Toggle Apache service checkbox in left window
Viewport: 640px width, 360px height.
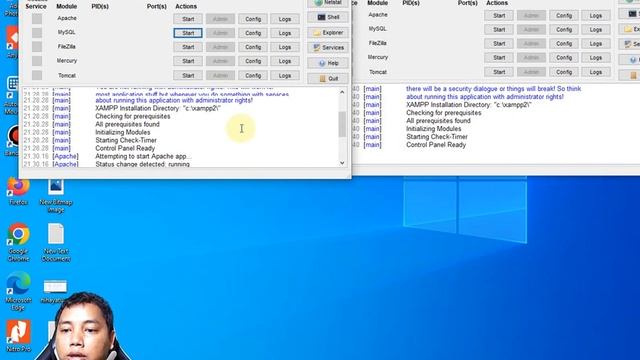[x=37, y=19]
